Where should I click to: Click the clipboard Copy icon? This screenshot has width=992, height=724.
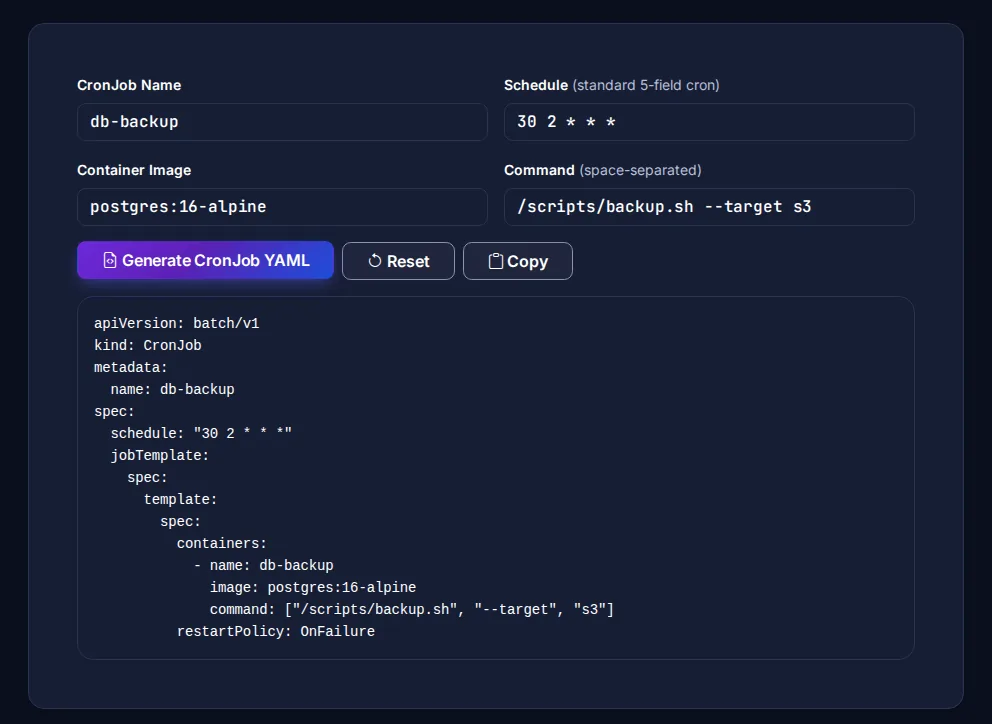click(x=495, y=261)
